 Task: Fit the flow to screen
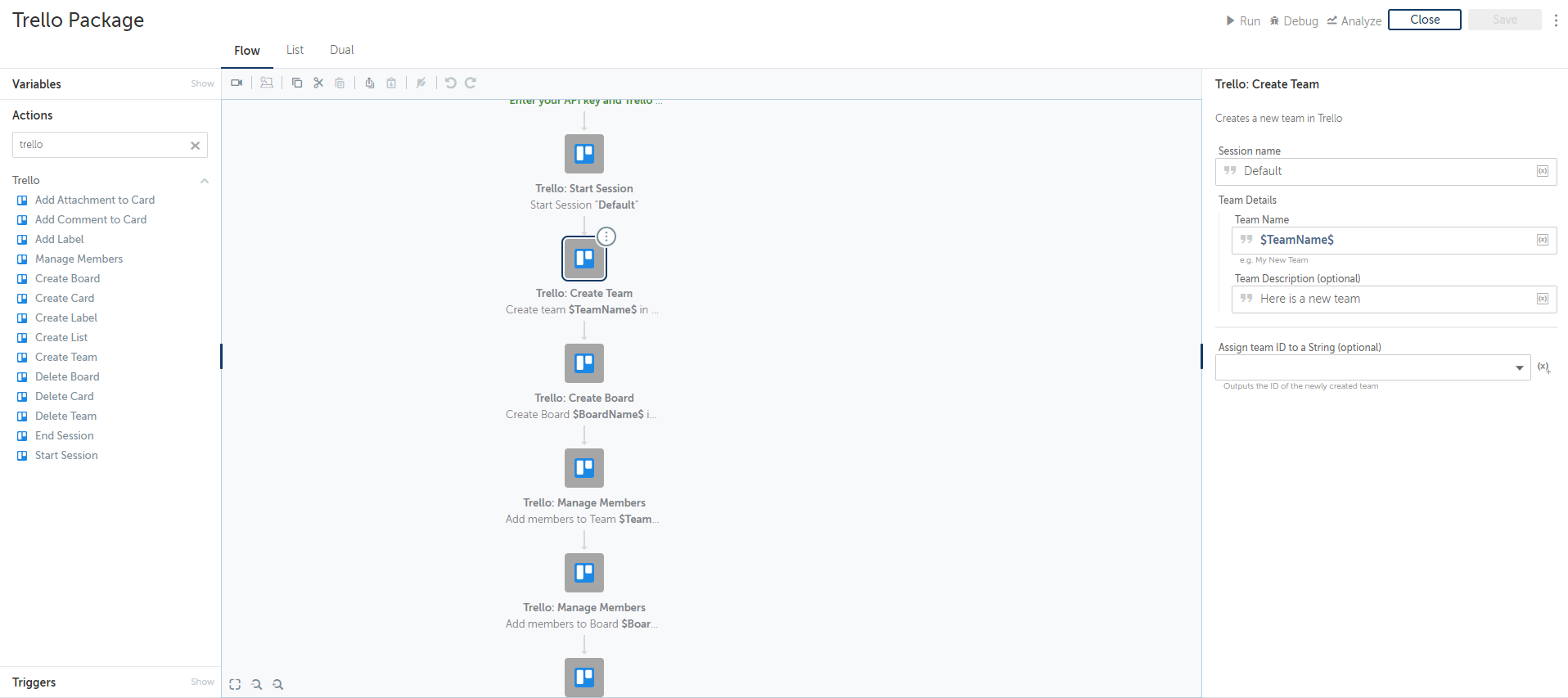click(235, 684)
